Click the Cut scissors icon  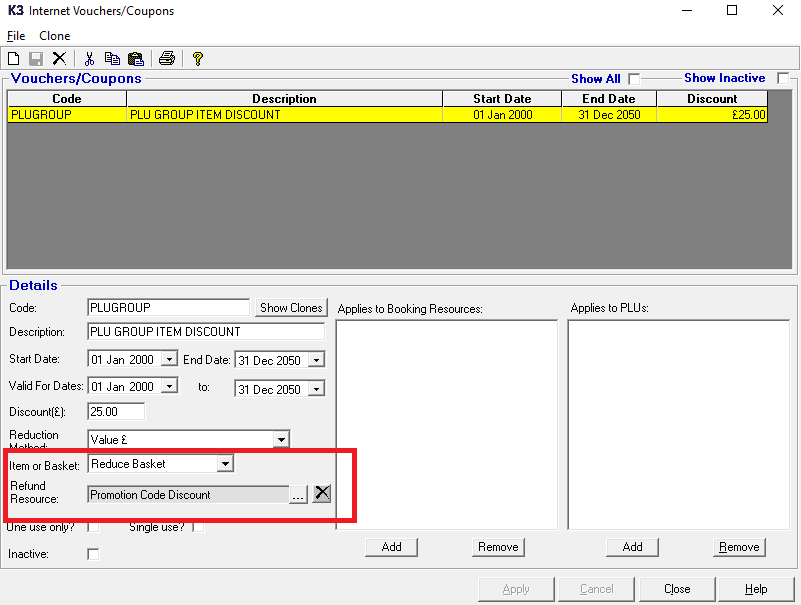(x=89, y=59)
